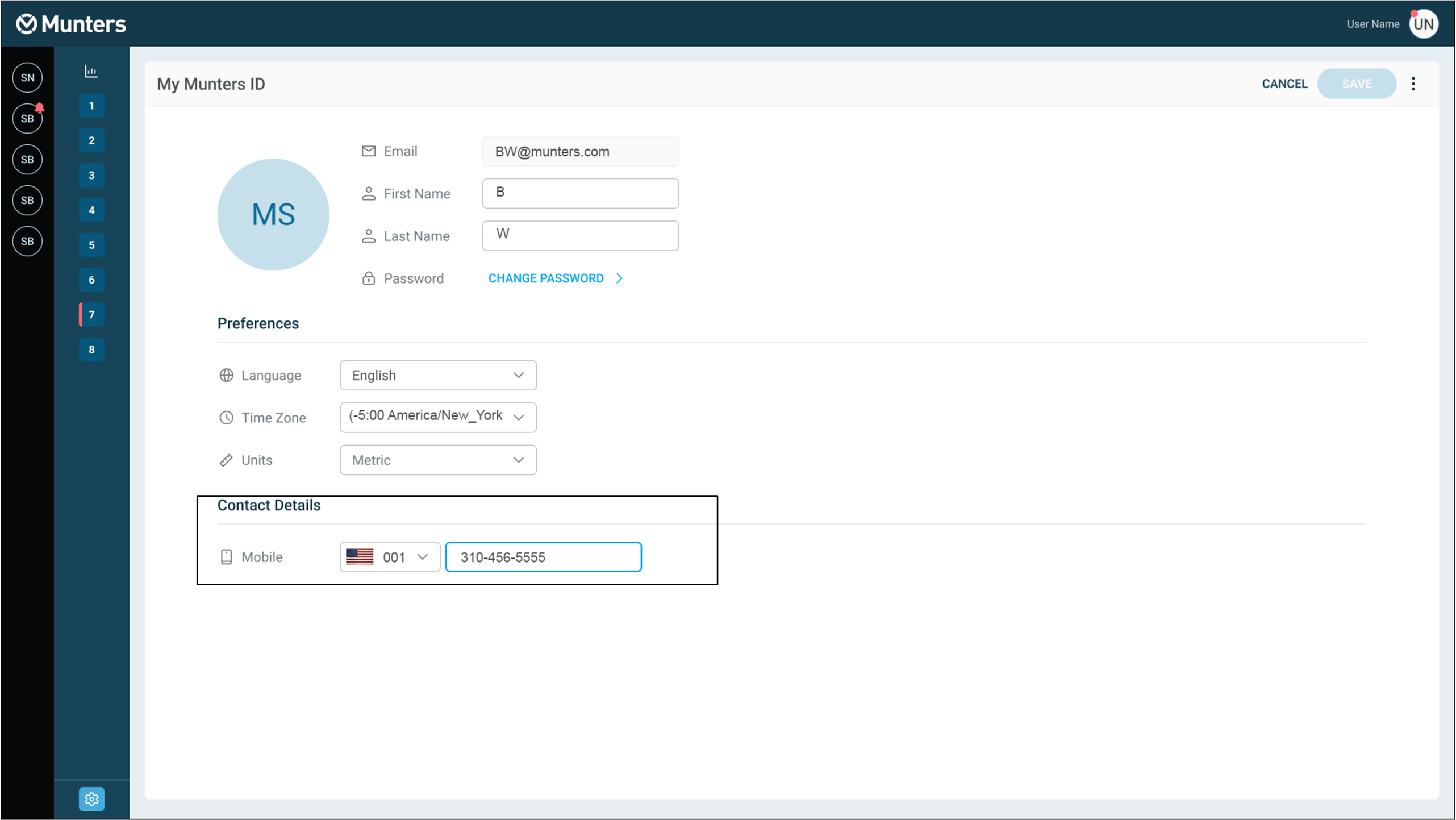Open numbered item 4 in sidebar
Screen dimensions: 1456x820
click(91, 210)
